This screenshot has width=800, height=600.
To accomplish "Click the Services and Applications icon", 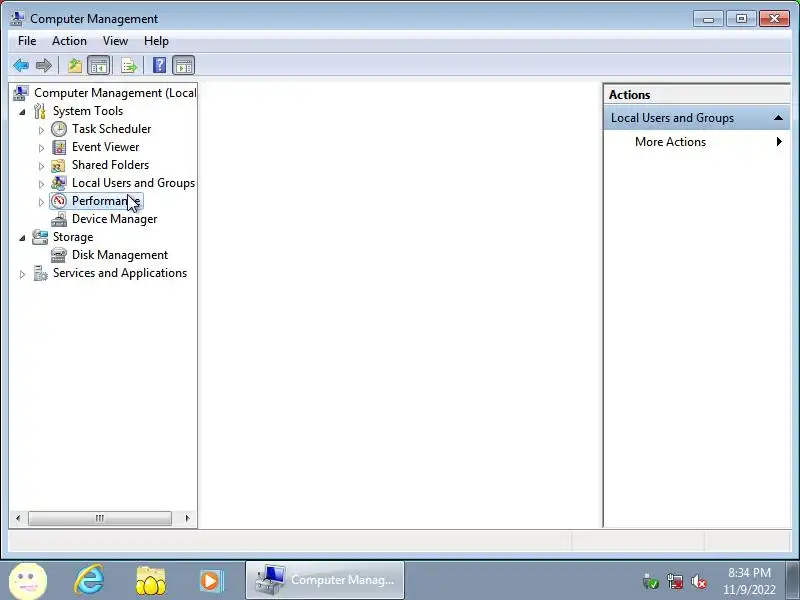I will (40, 273).
